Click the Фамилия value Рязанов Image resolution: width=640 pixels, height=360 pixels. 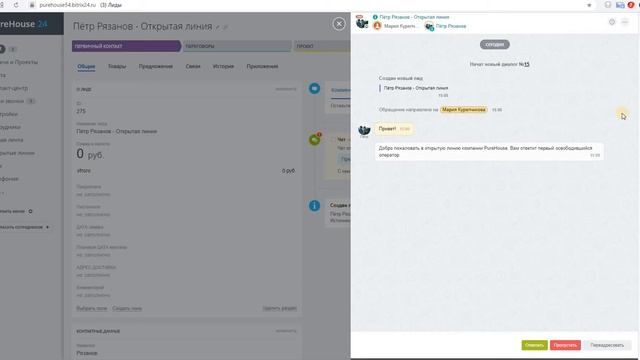click(x=87, y=353)
